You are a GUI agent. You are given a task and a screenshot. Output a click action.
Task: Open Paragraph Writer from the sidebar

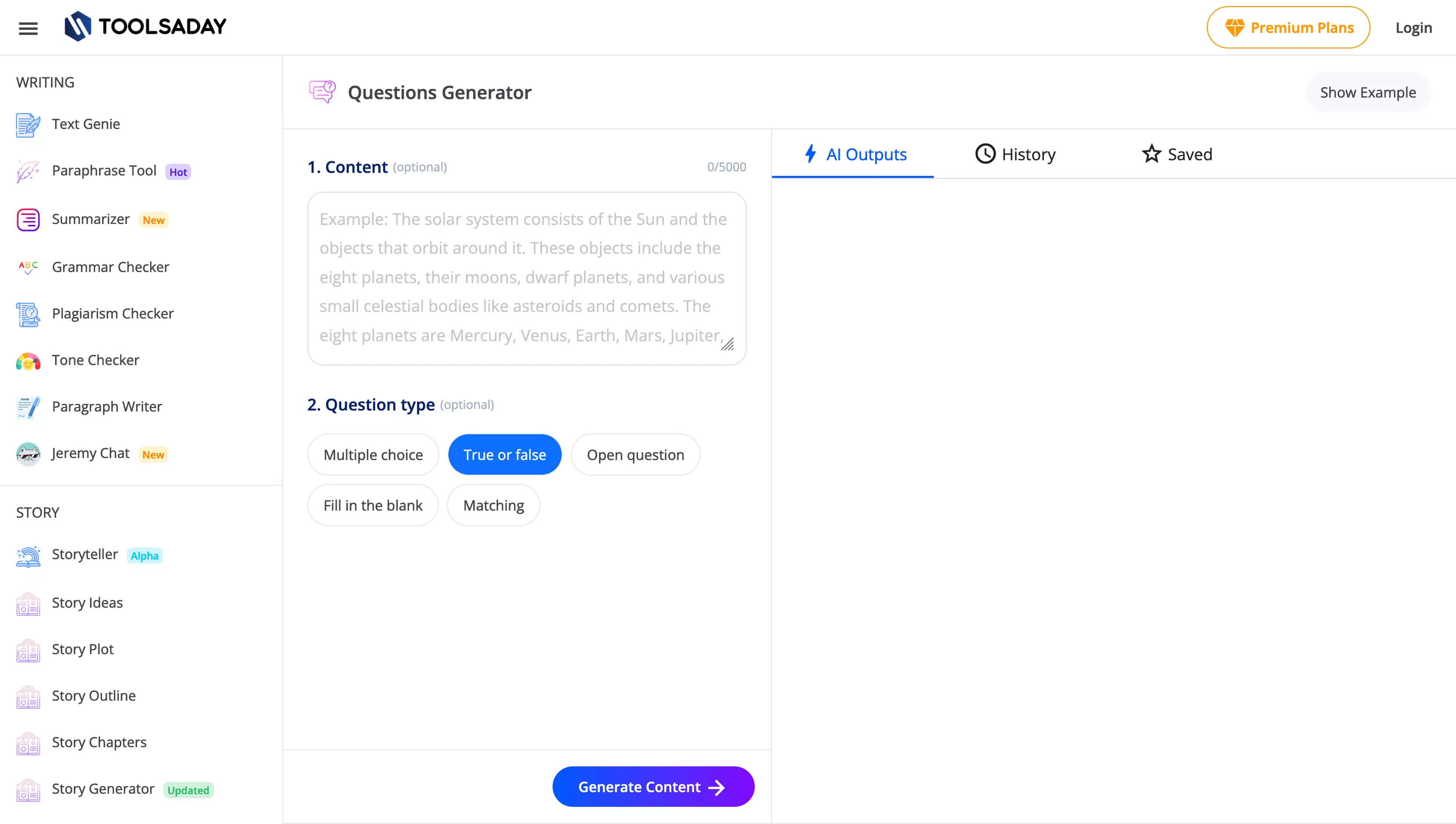coord(107,407)
